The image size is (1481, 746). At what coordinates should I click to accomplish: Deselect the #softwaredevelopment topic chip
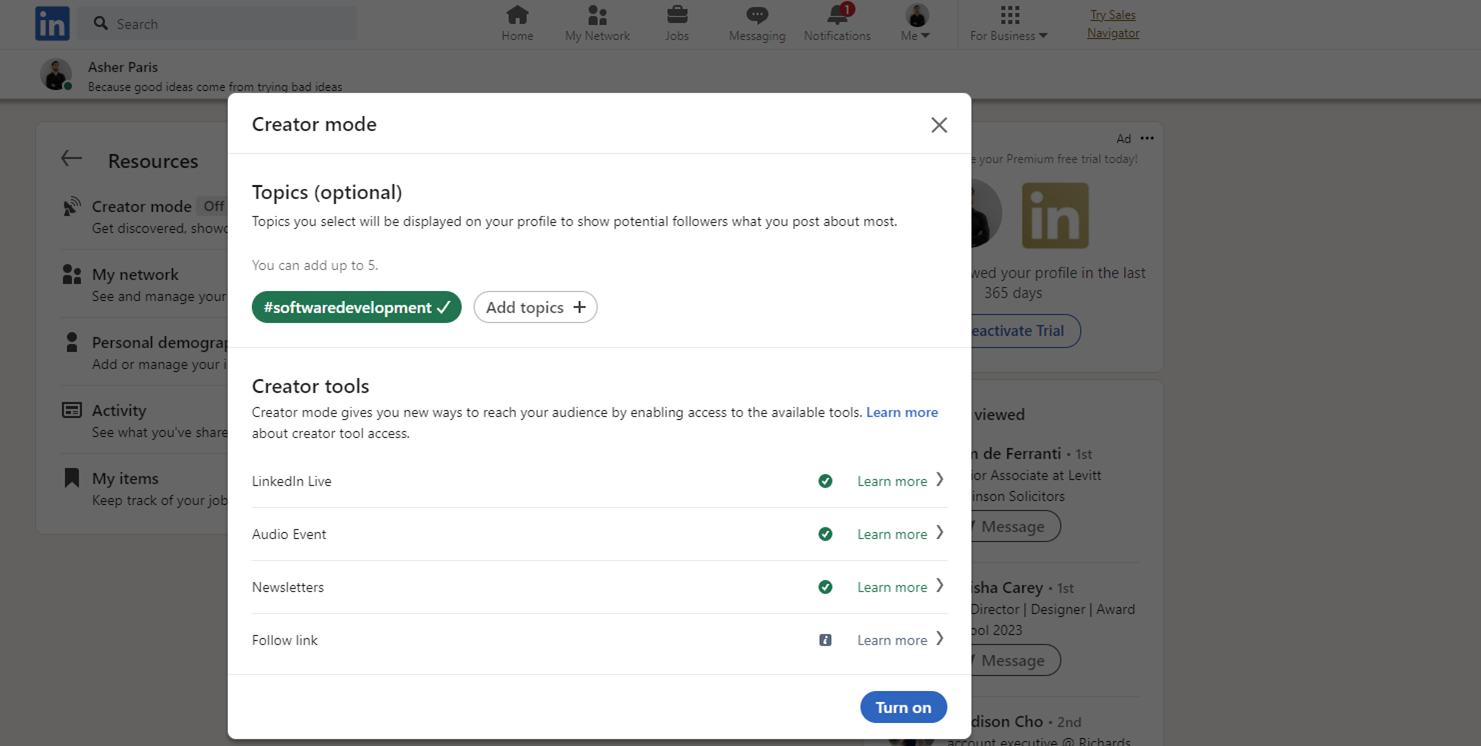[356, 307]
